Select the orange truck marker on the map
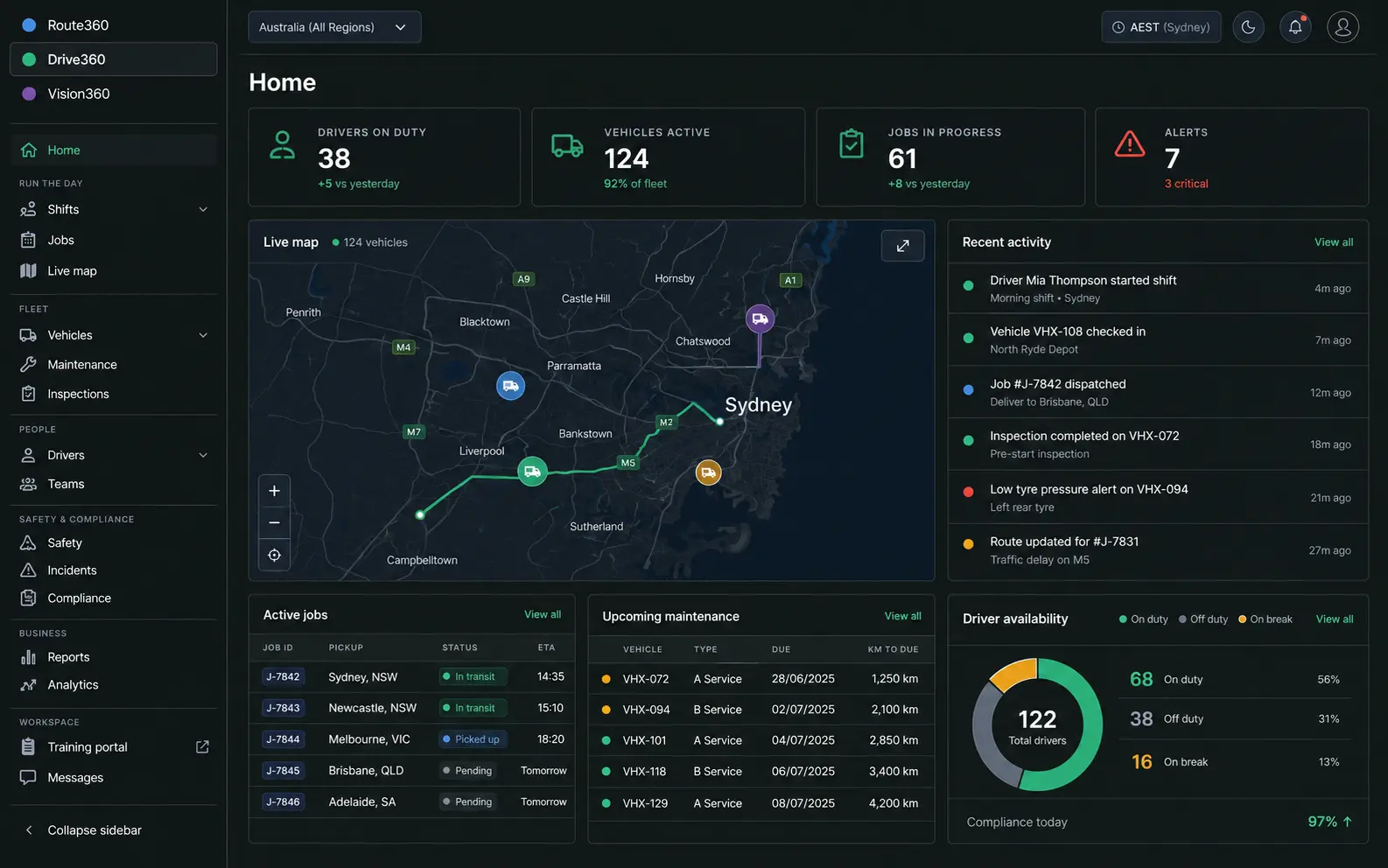The width and height of the screenshot is (1388, 868). coord(708,472)
